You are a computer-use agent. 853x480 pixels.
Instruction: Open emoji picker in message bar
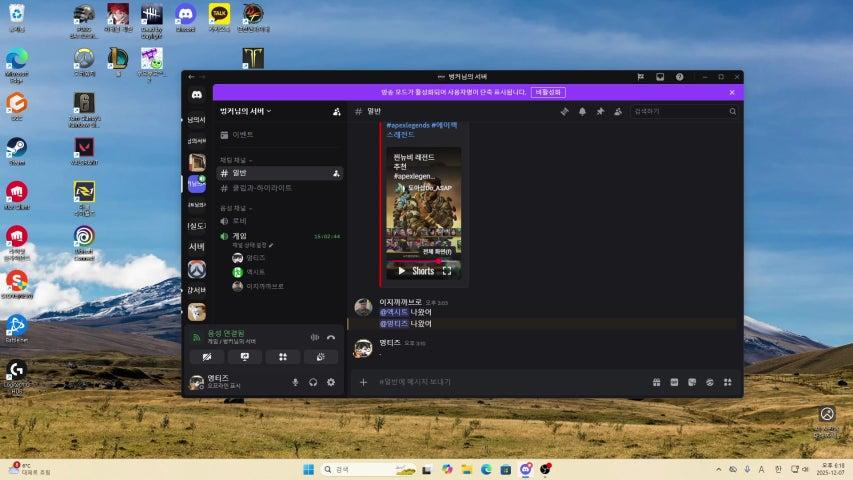pyautogui.click(x=709, y=382)
